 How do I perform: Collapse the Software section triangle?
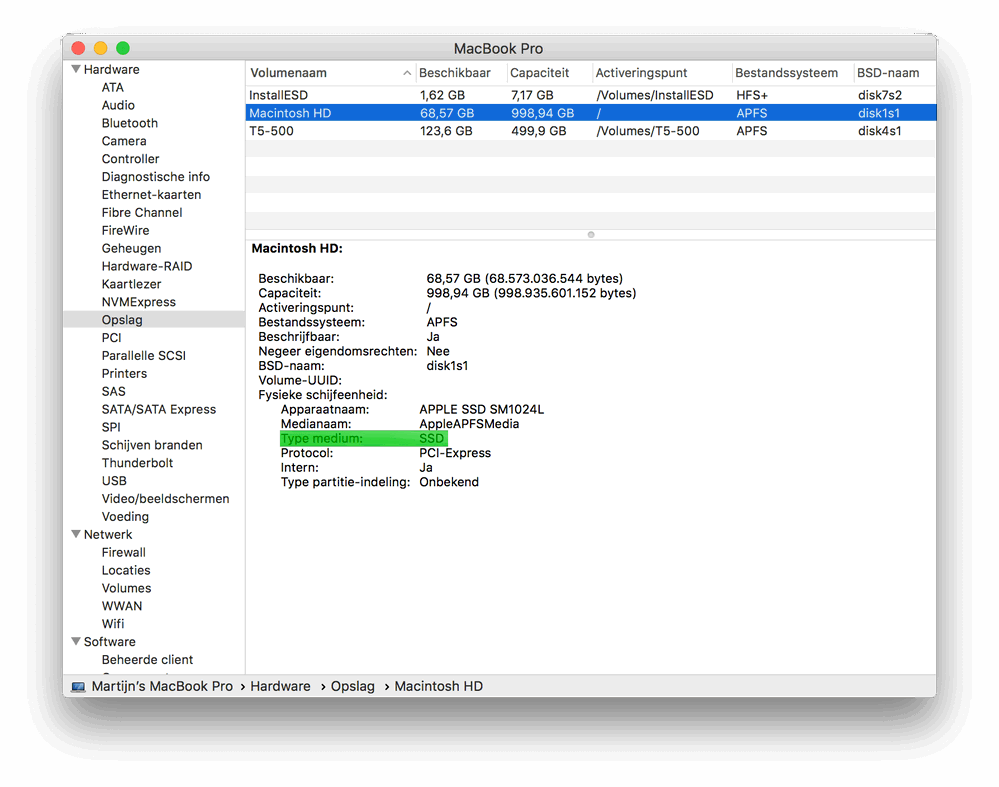click(76, 641)
